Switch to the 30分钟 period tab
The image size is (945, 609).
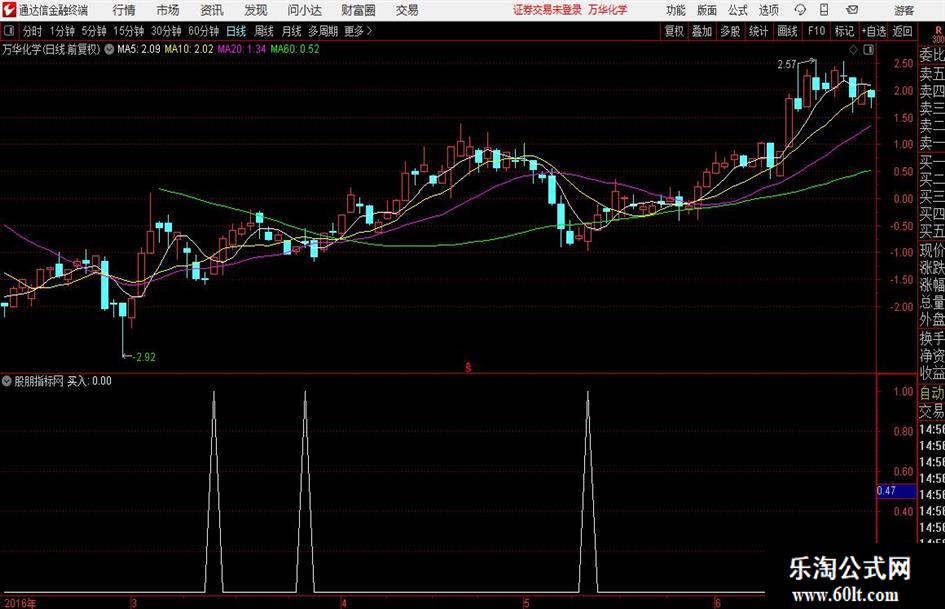click(166, 31)
